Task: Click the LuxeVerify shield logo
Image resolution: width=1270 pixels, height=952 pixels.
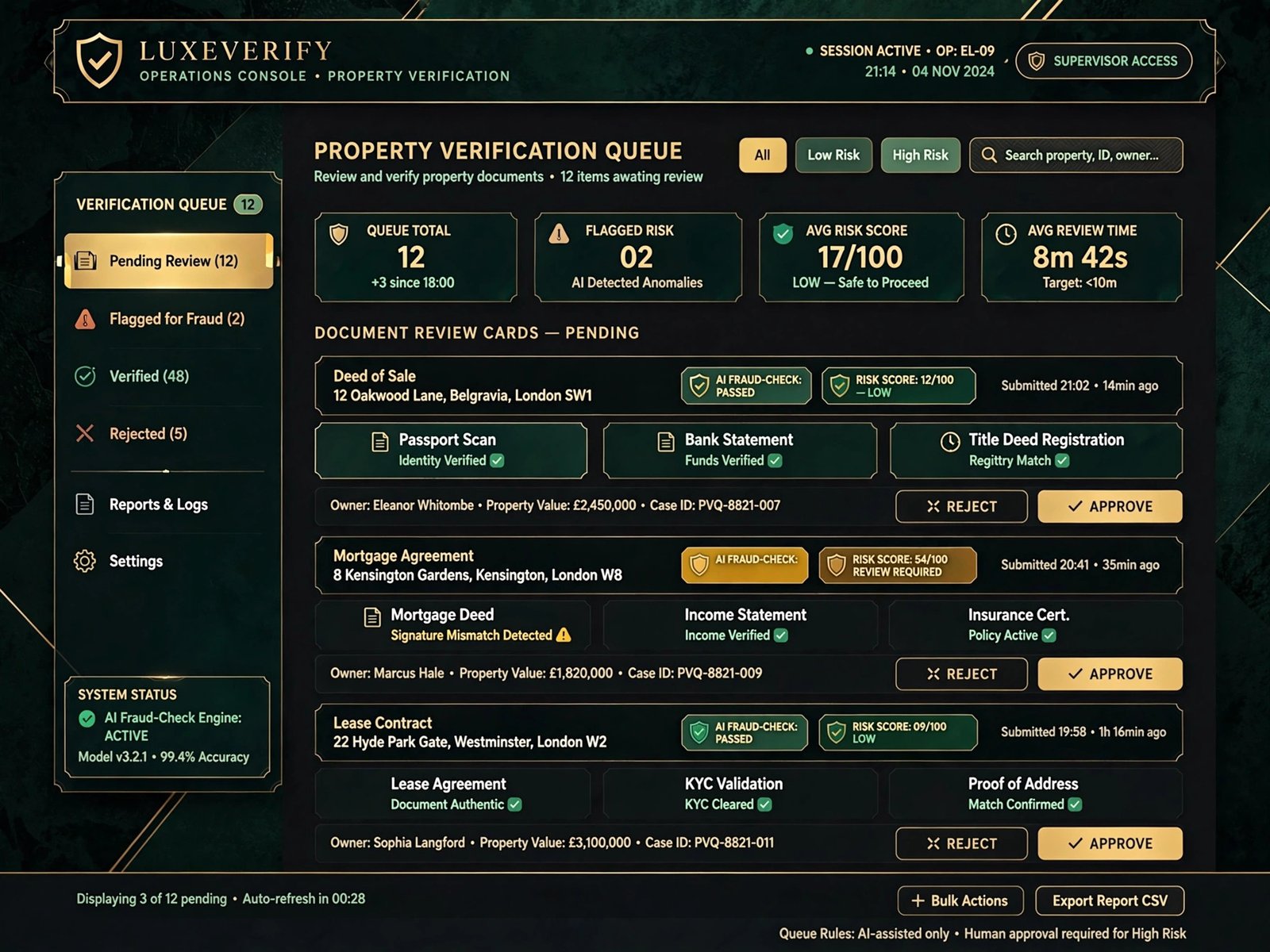Action: (99, 60)
